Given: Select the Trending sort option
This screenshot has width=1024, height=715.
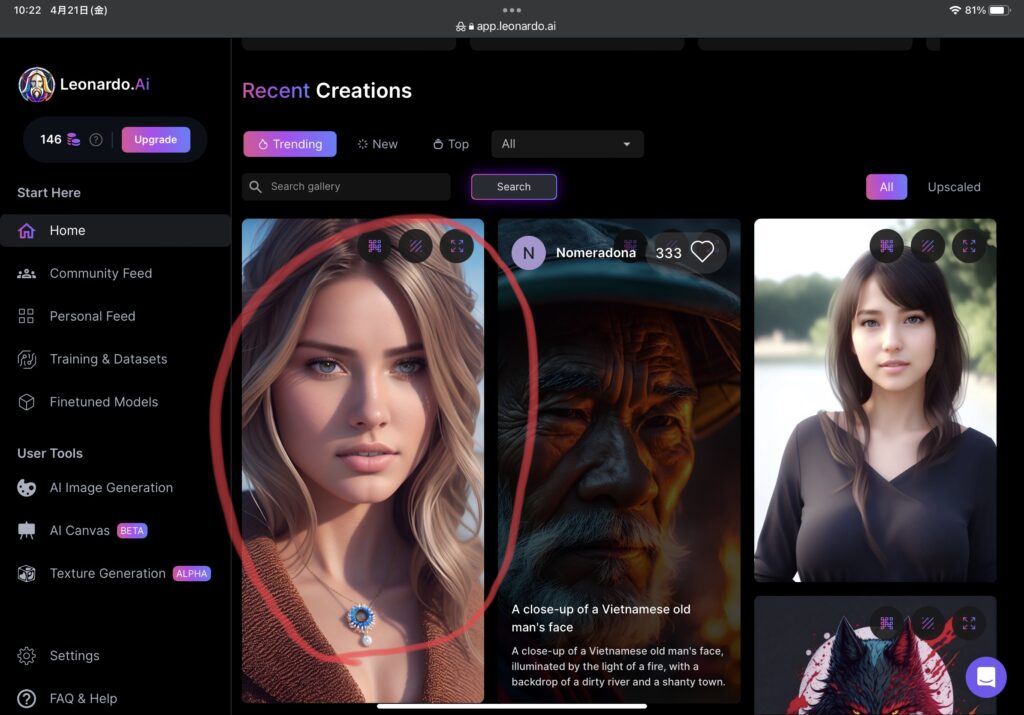Looking at the screenshot, I should coord(290,144).
